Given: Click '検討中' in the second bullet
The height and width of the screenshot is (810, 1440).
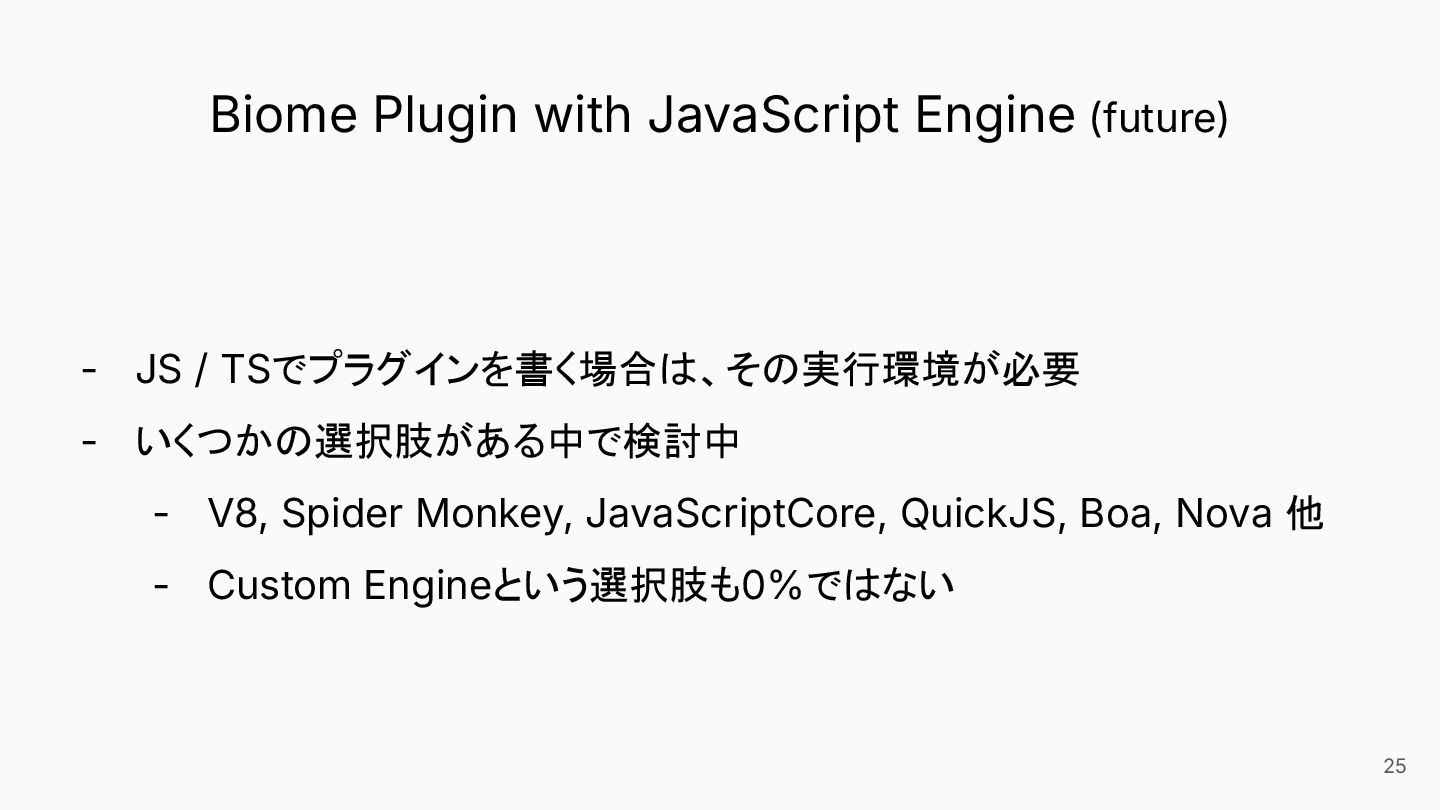Looking at the screenshot, I should [x=681, y=441].
